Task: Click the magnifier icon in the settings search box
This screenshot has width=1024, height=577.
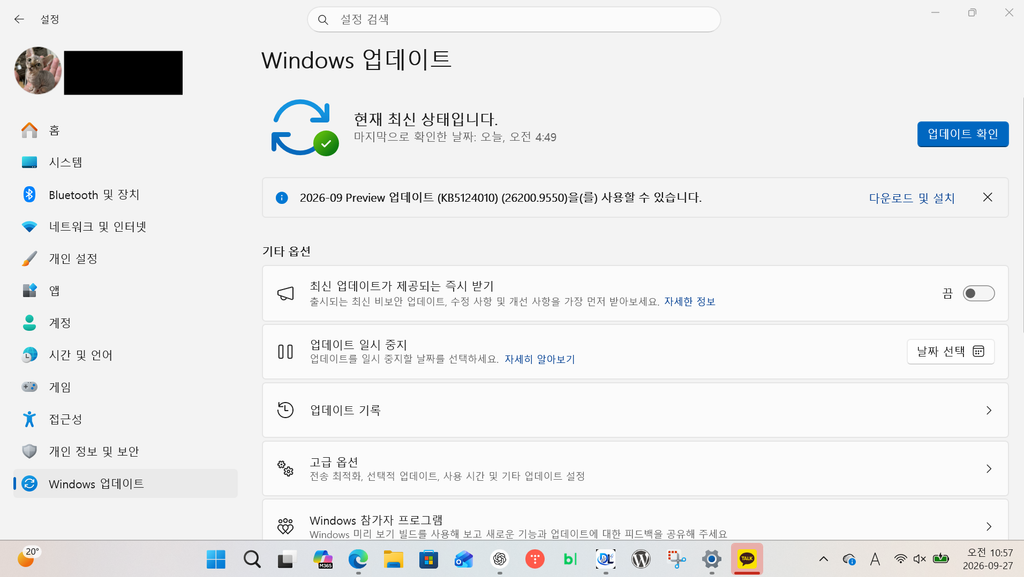Action: coord(323,20)
